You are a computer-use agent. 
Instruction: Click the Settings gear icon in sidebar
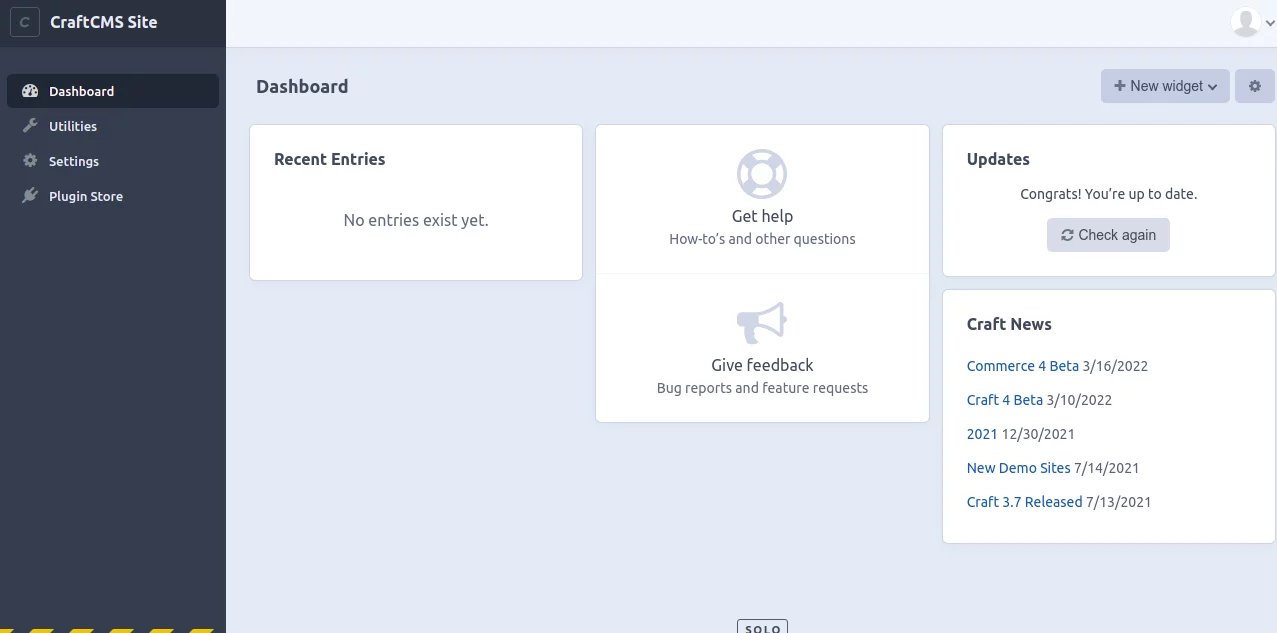30,161
